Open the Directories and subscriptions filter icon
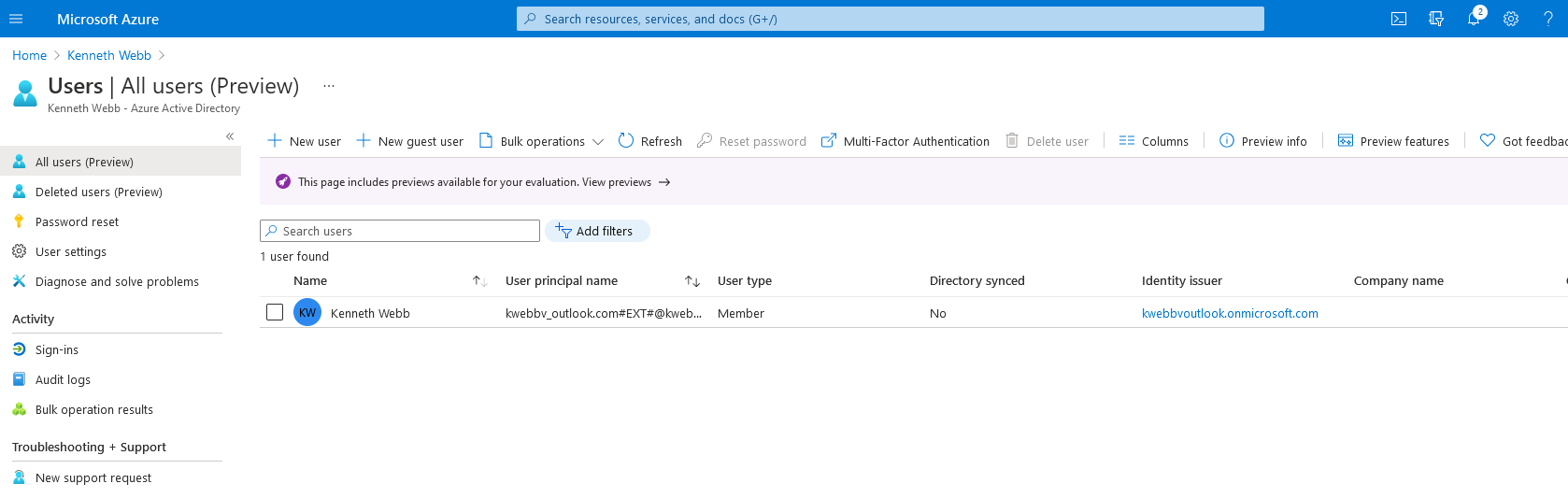The width and height of the screenshot is (1568, 498). [x=1436, y=19]
